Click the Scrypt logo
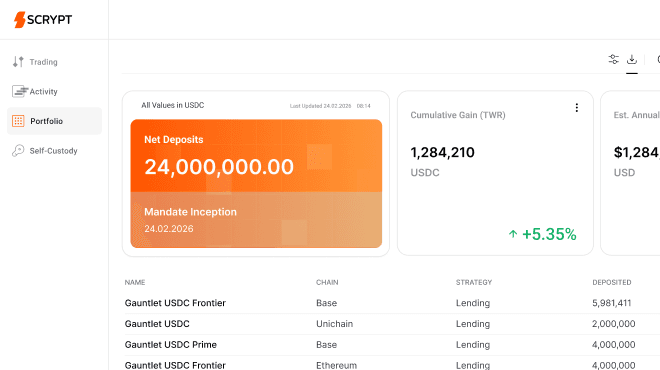Viewport: 660px width, 370px height. pyautogui.click(x=43, y=19)
